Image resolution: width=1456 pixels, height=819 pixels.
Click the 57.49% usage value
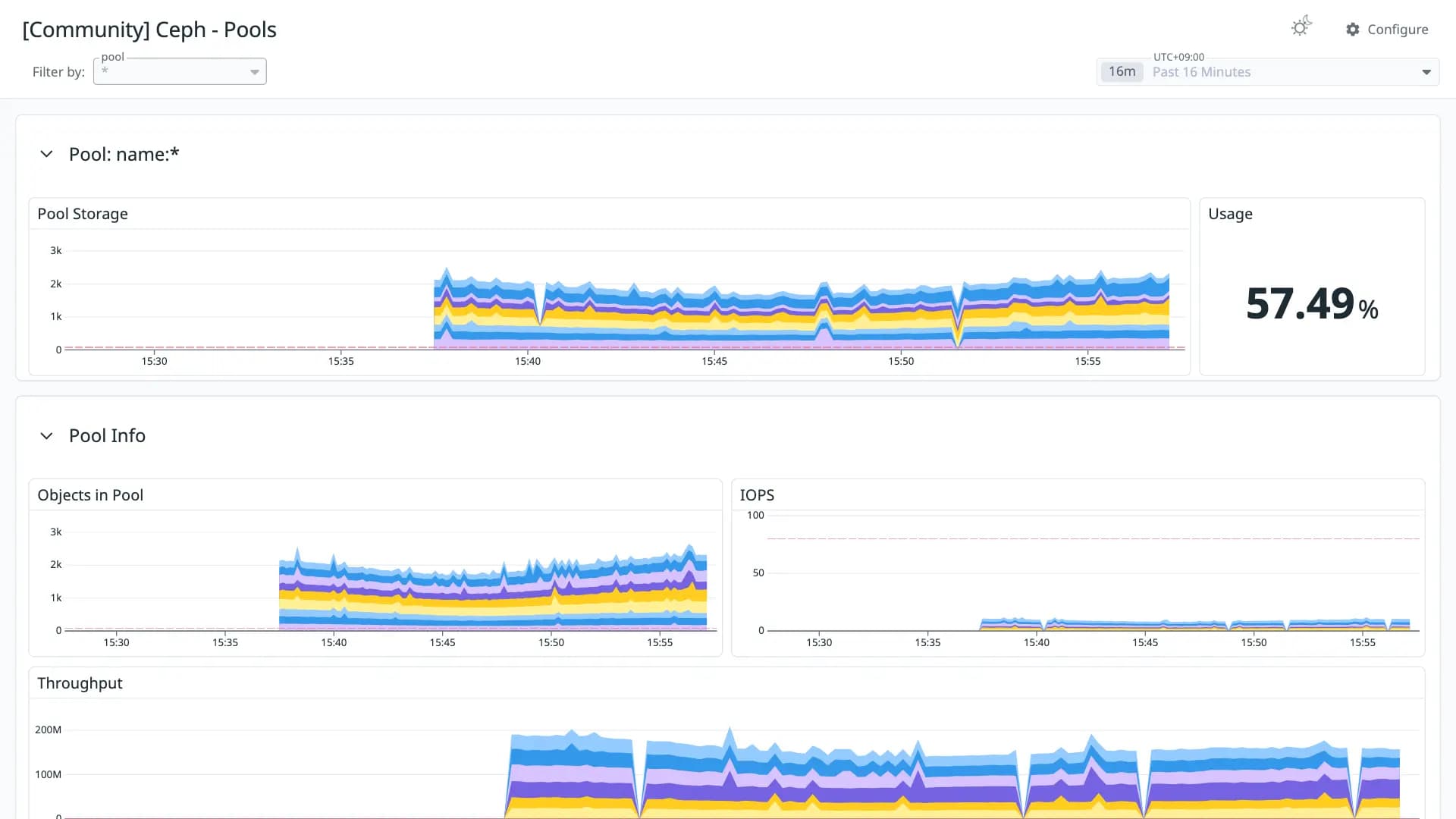point(1312,303)
